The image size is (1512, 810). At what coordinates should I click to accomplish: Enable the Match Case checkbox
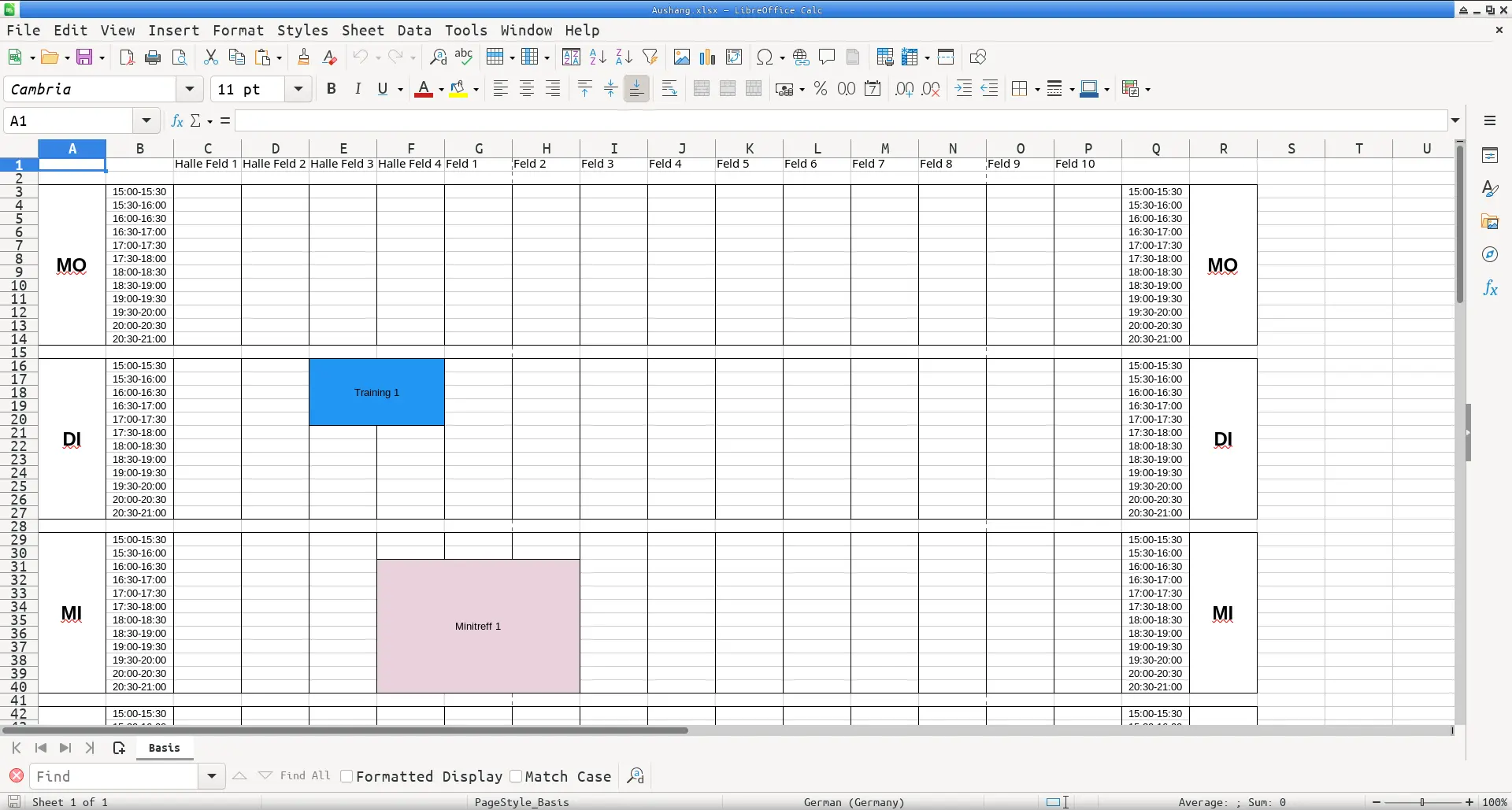tap(516, 776)
